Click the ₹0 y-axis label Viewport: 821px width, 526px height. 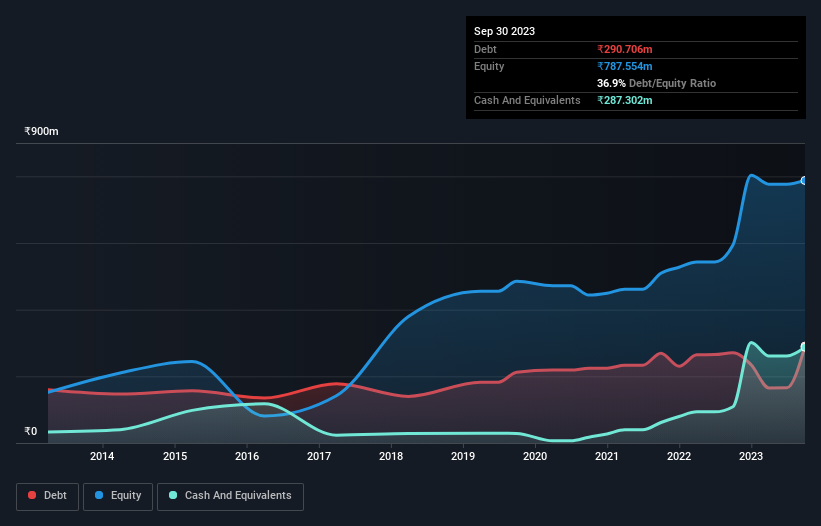tap(31, 432)
